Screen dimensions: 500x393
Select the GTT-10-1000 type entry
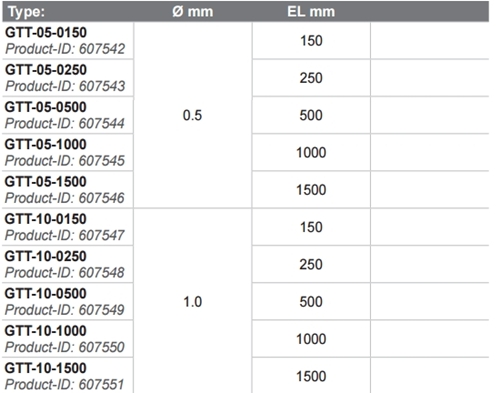[46, 331]
